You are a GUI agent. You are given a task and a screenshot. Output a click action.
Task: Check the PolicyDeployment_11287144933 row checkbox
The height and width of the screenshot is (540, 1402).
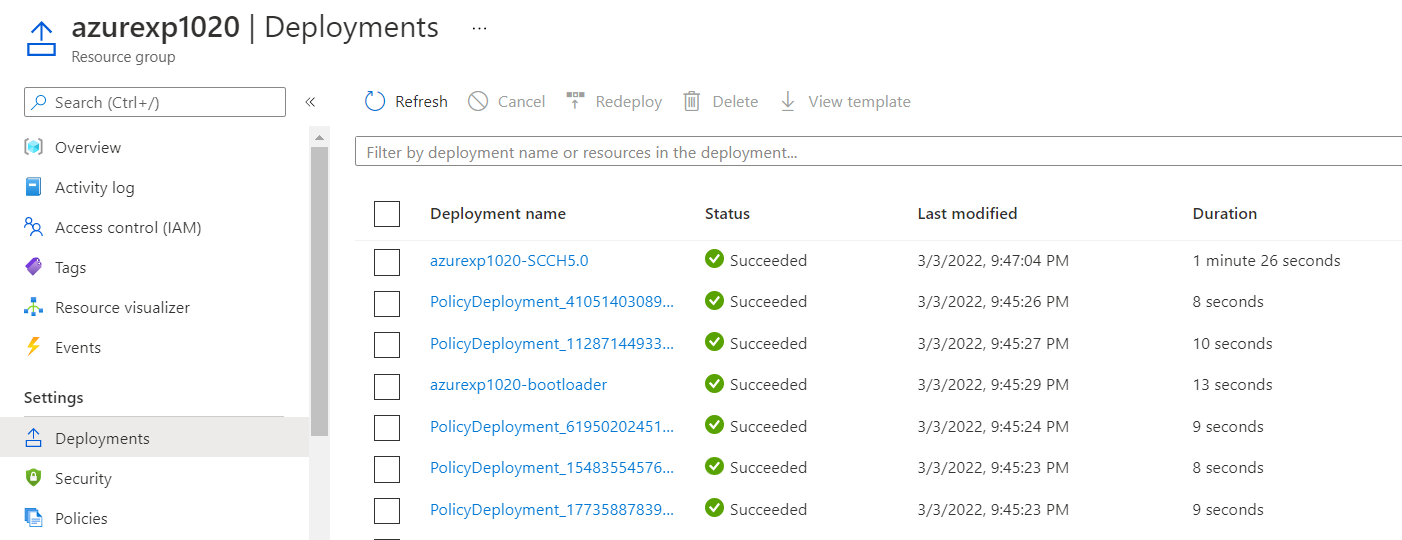(387, 345)
